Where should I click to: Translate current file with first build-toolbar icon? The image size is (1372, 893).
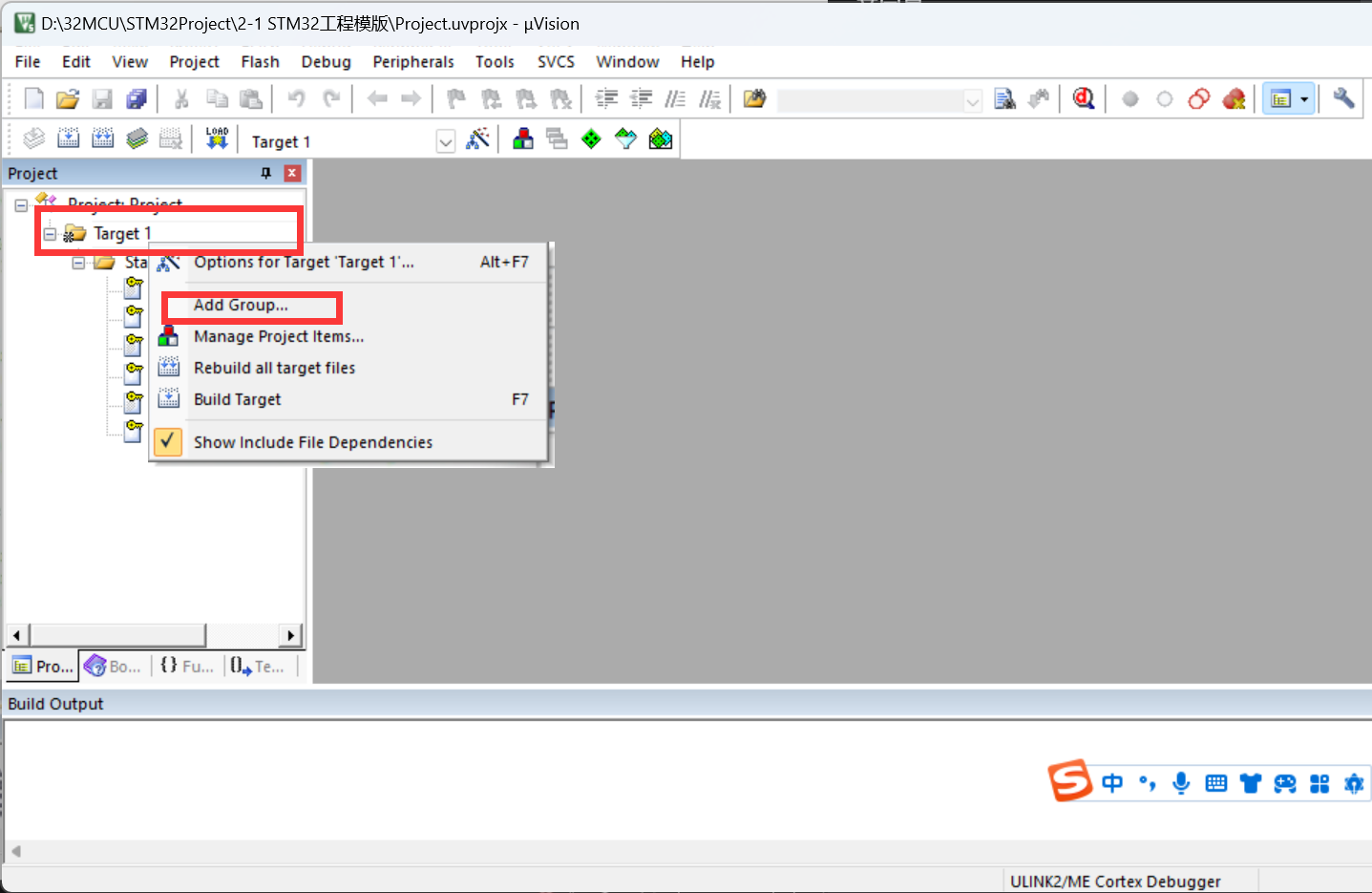[x=34, y=138]
